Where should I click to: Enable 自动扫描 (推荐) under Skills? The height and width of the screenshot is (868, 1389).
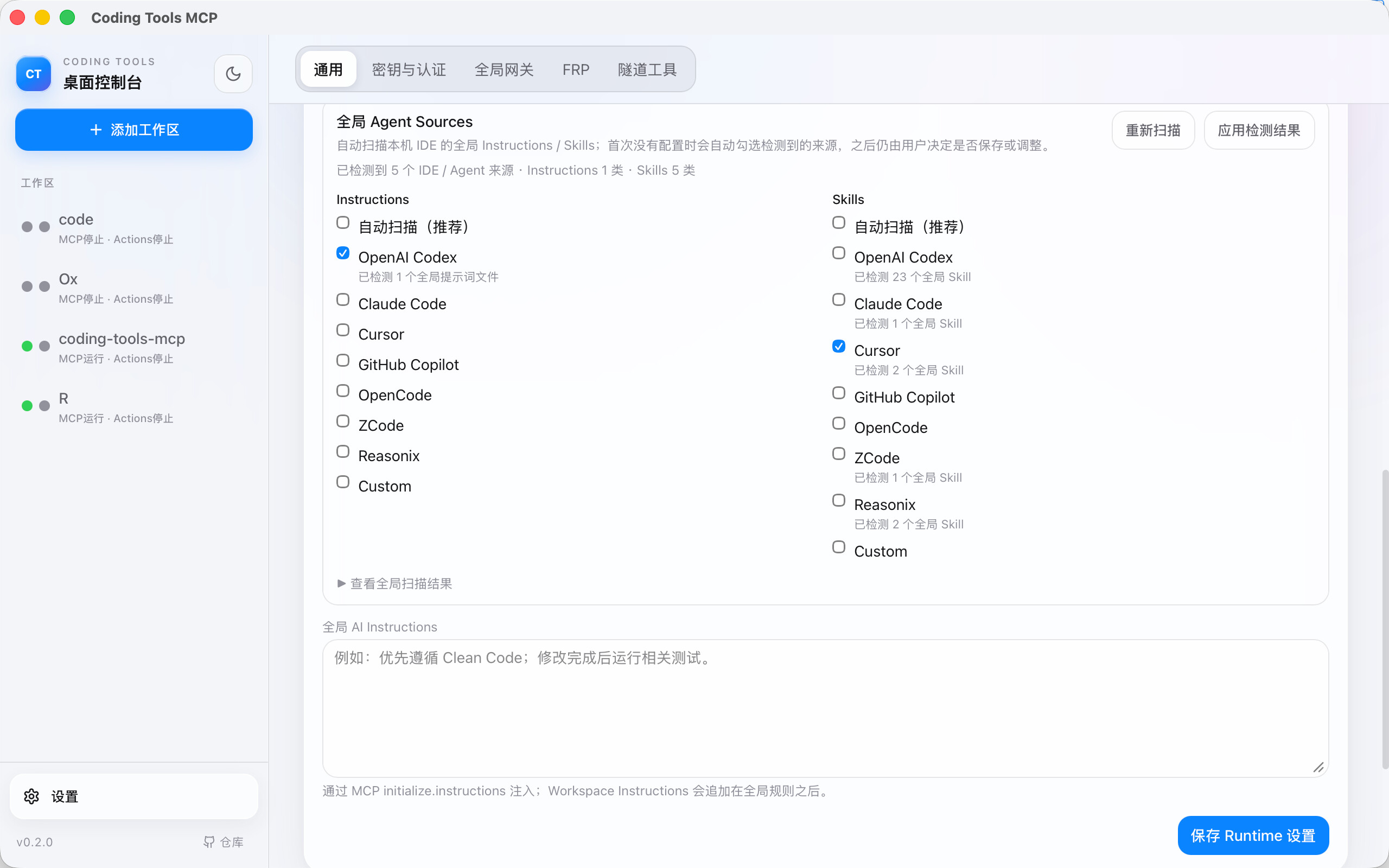(839, 223)
